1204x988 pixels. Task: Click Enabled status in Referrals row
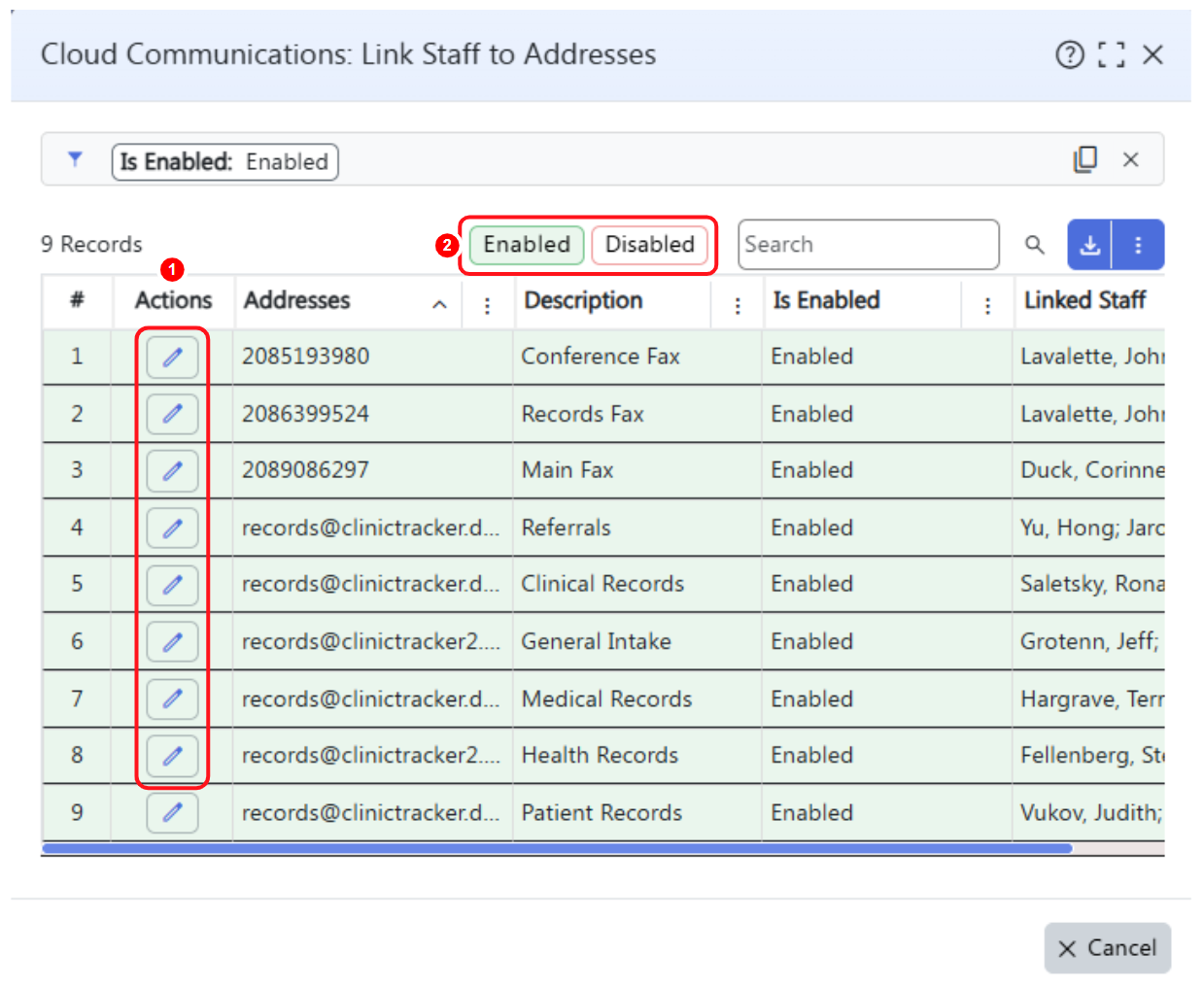811,528
